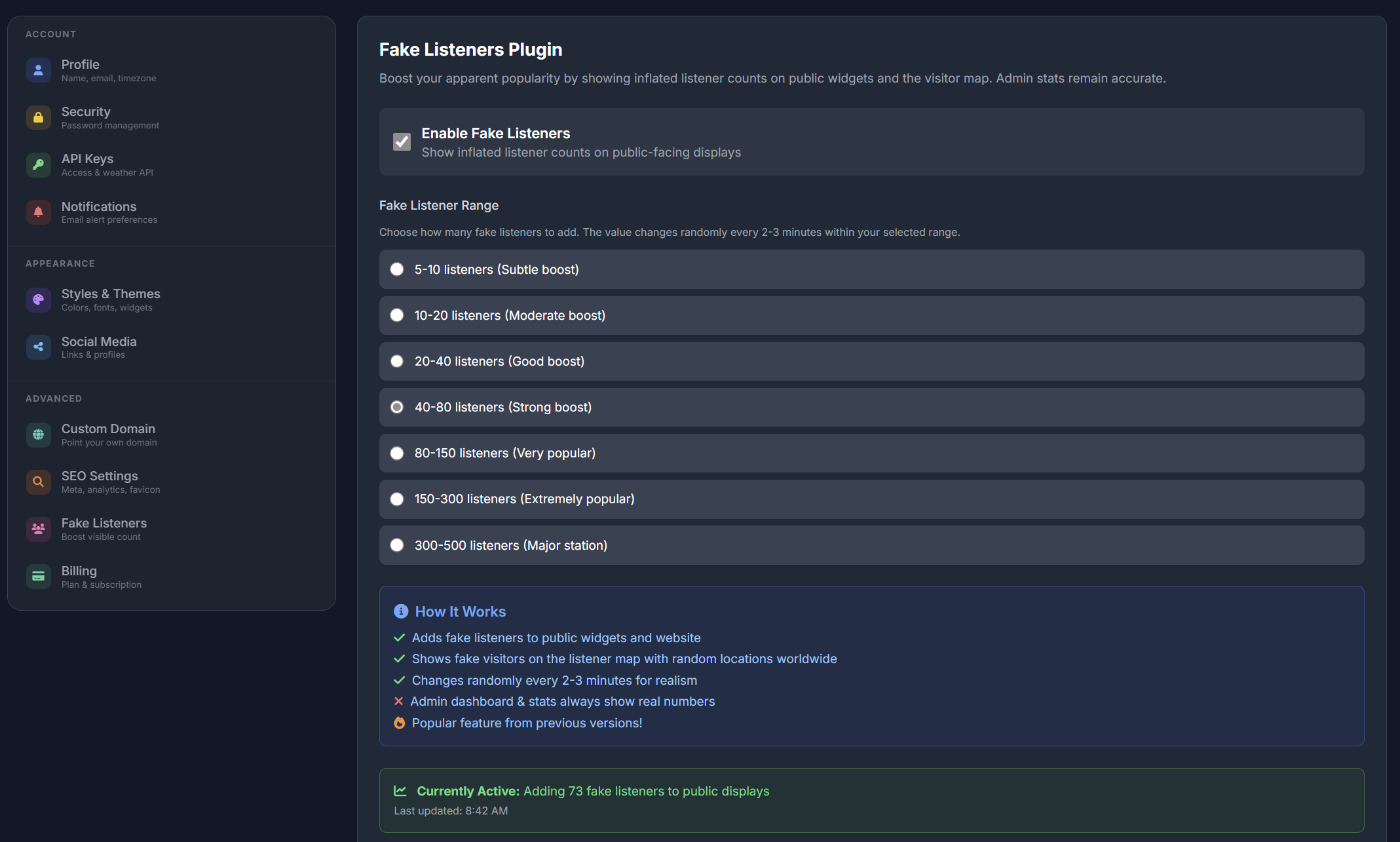Click the Notifications bell icon
Viewport: 1400px width, 842px height.
pos(38,212)
